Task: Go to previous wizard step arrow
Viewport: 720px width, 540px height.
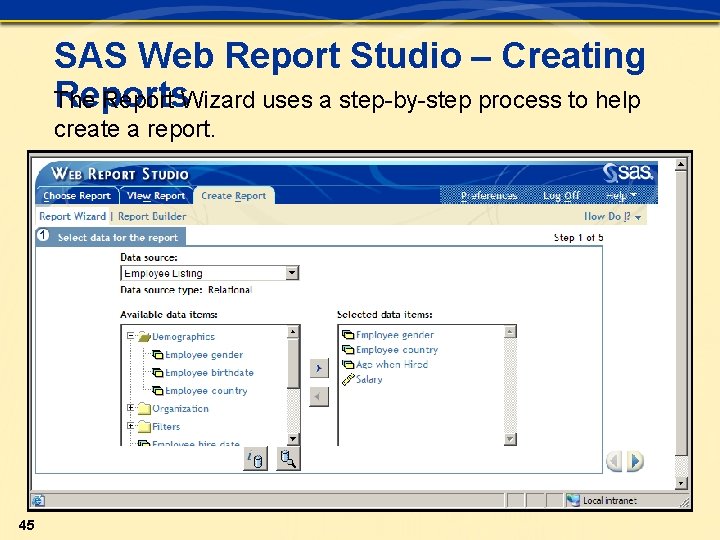Action: click(614, 461)
